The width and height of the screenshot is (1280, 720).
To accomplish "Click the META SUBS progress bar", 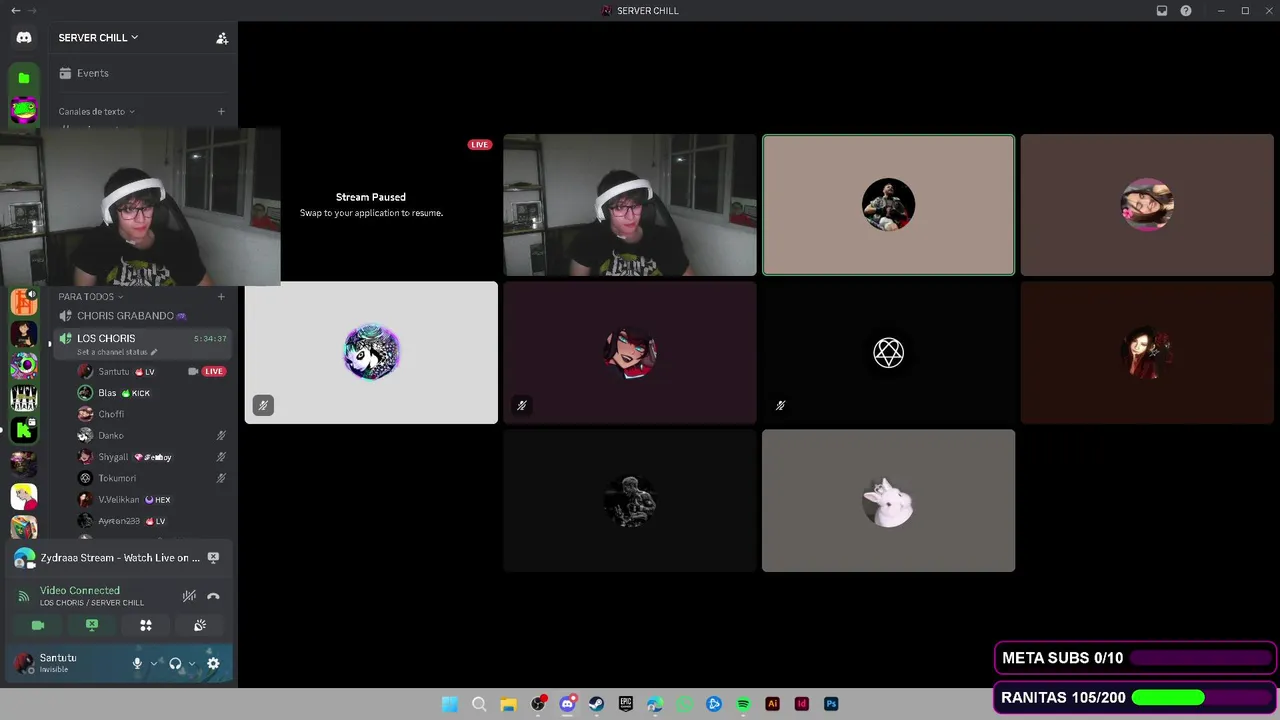I will tap(1201, 658).
